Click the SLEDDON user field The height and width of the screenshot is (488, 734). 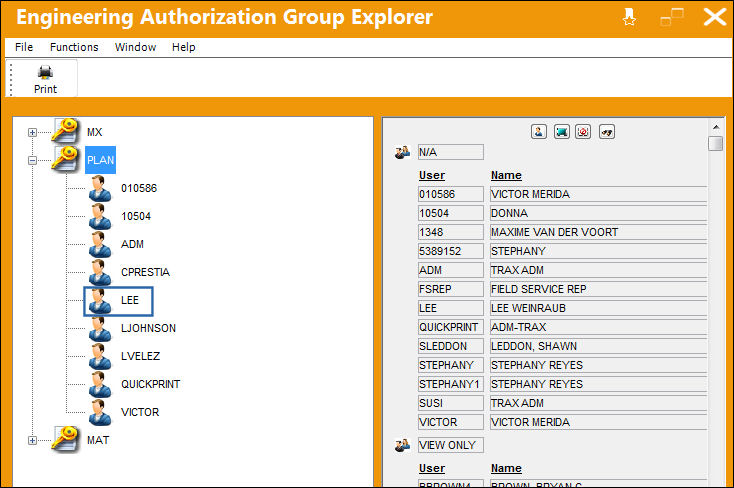pyautogui.click(x=451, y=346)
